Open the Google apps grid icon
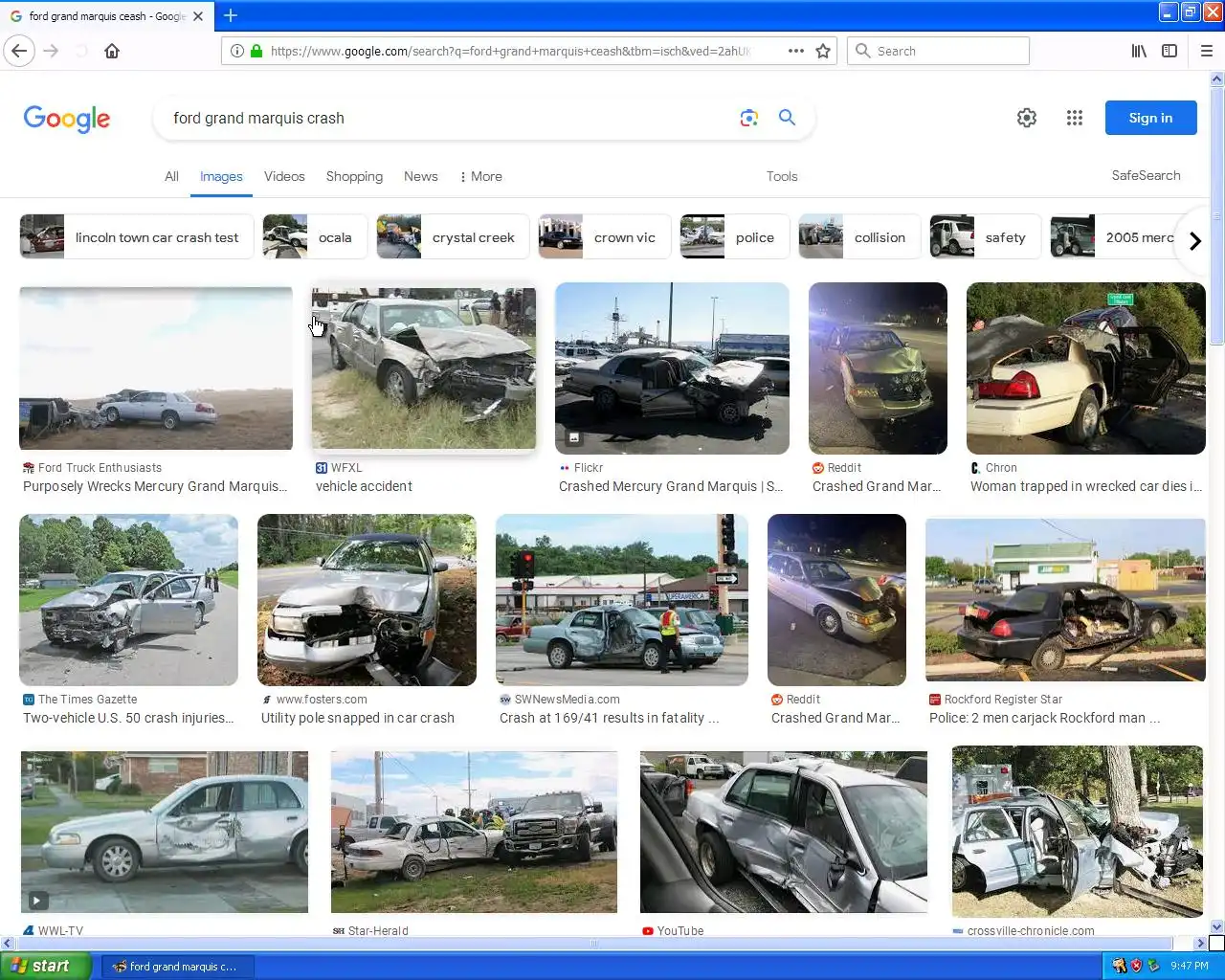 coord(1075,118)
